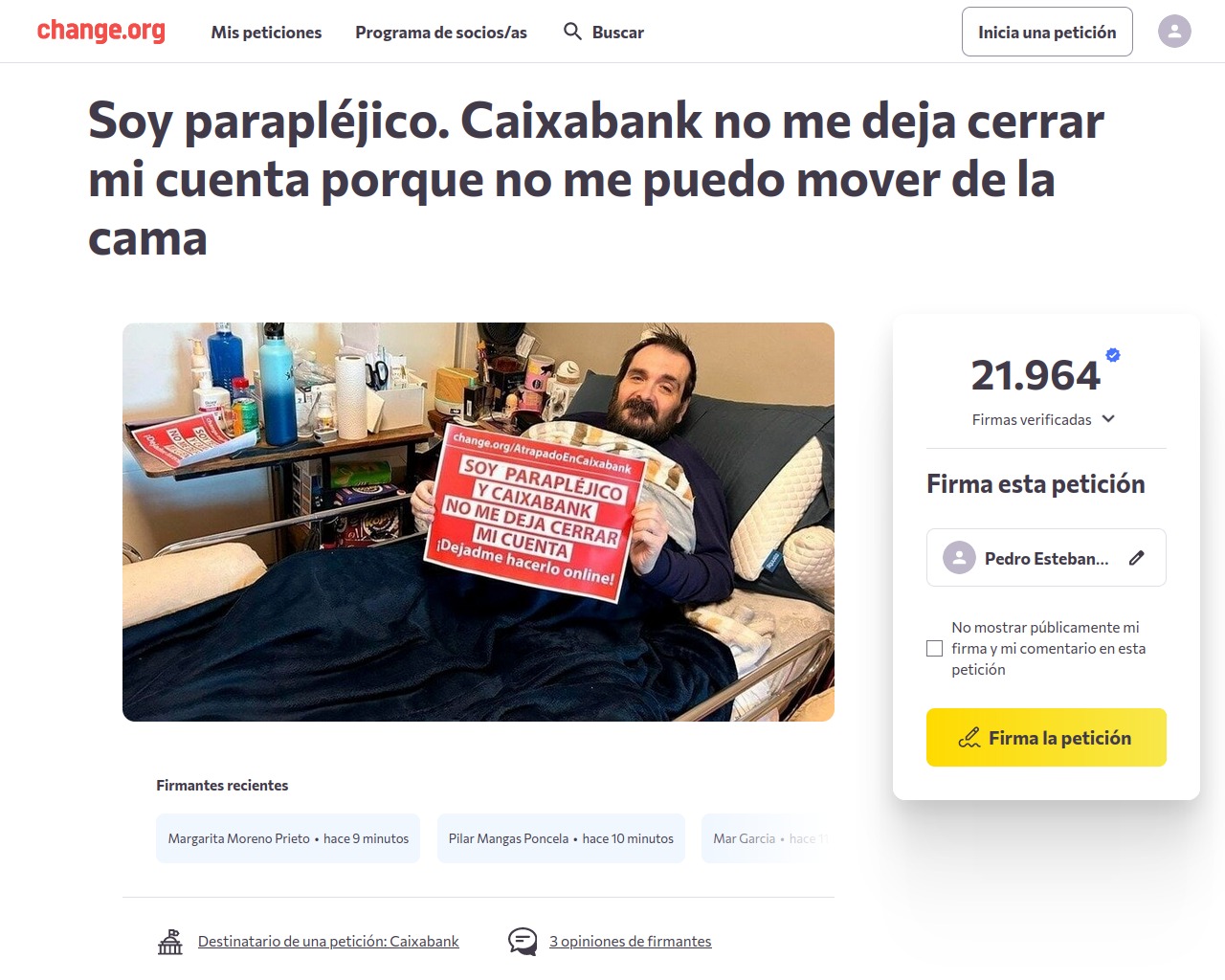The height and width of the screenshot is (980, 1225).
Task: Click the speech bubble opinions icon
Action: point(523,942)
